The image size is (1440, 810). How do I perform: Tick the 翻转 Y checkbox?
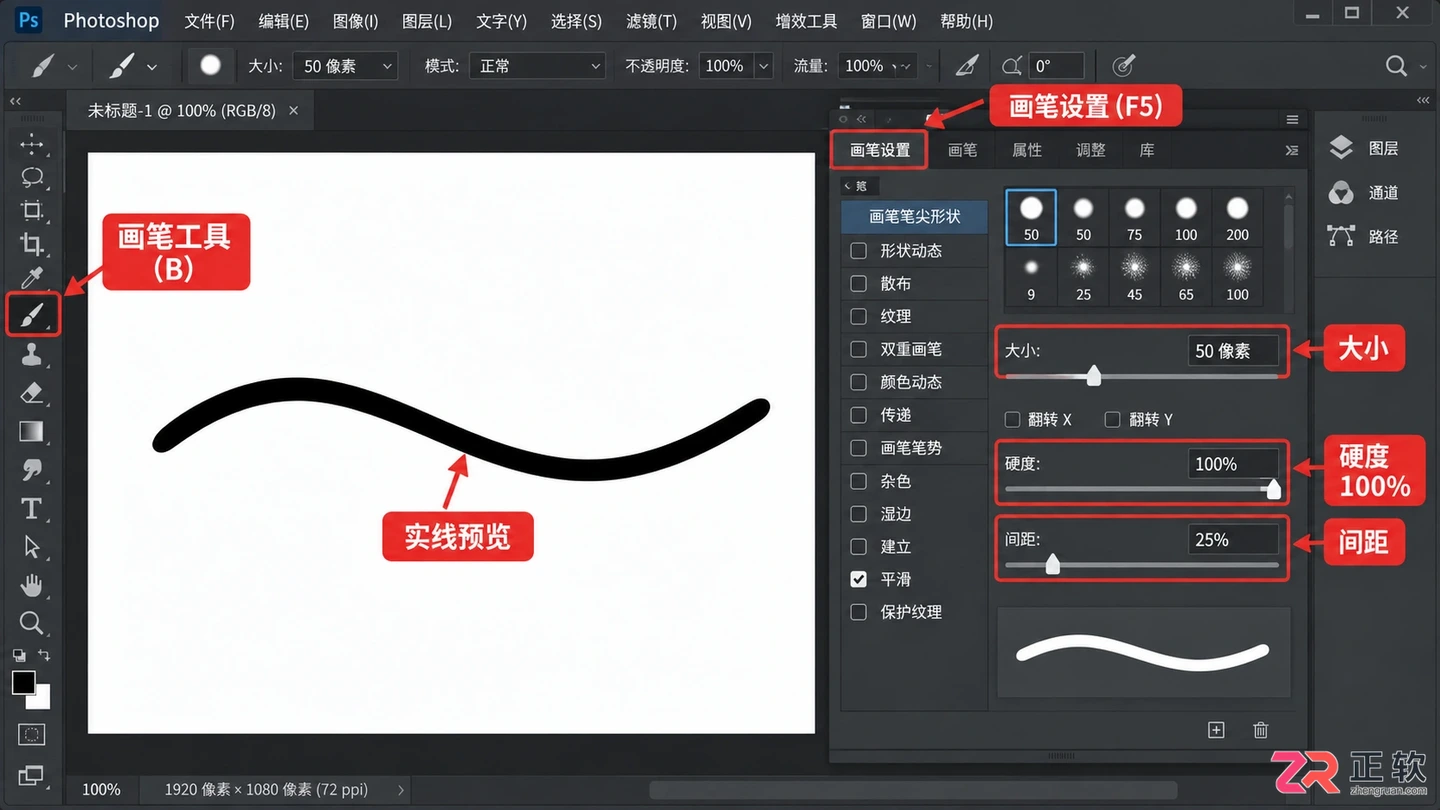point(1112,419)
